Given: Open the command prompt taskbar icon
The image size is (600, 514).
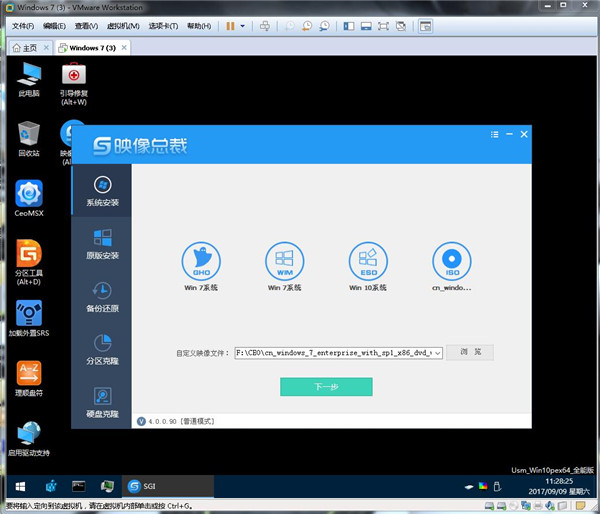Looking at the screenshot, I should 78,486.
